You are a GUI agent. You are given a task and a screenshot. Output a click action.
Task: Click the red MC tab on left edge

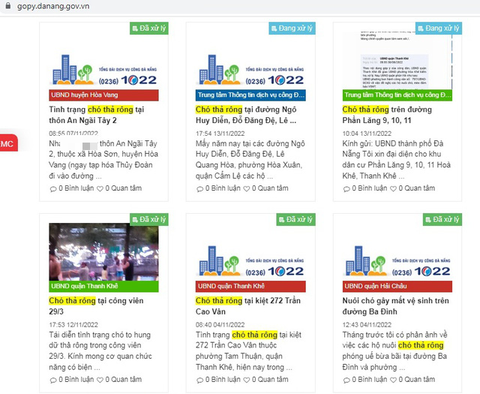click(x=8, y=144)
